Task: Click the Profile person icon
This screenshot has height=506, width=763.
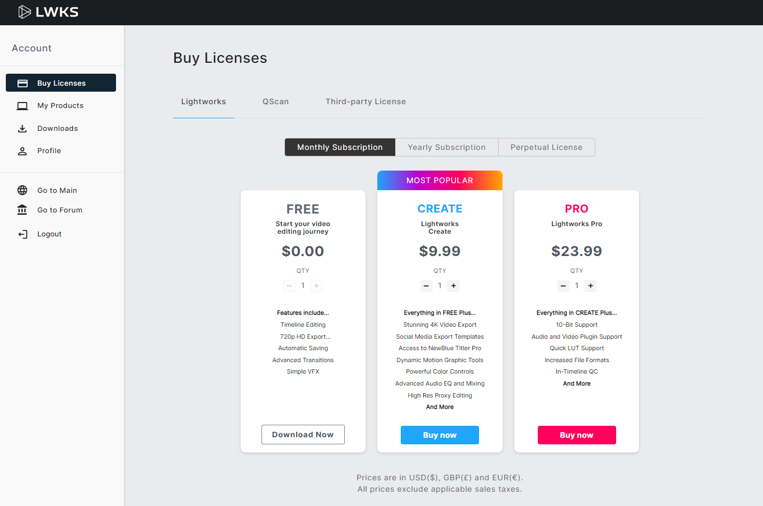Action: click(22, 151)
